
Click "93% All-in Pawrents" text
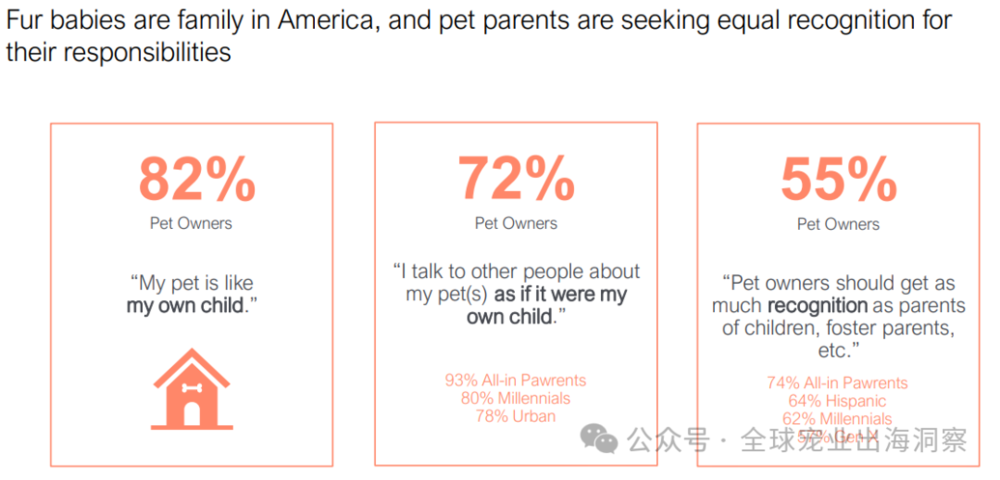(516, 380)
